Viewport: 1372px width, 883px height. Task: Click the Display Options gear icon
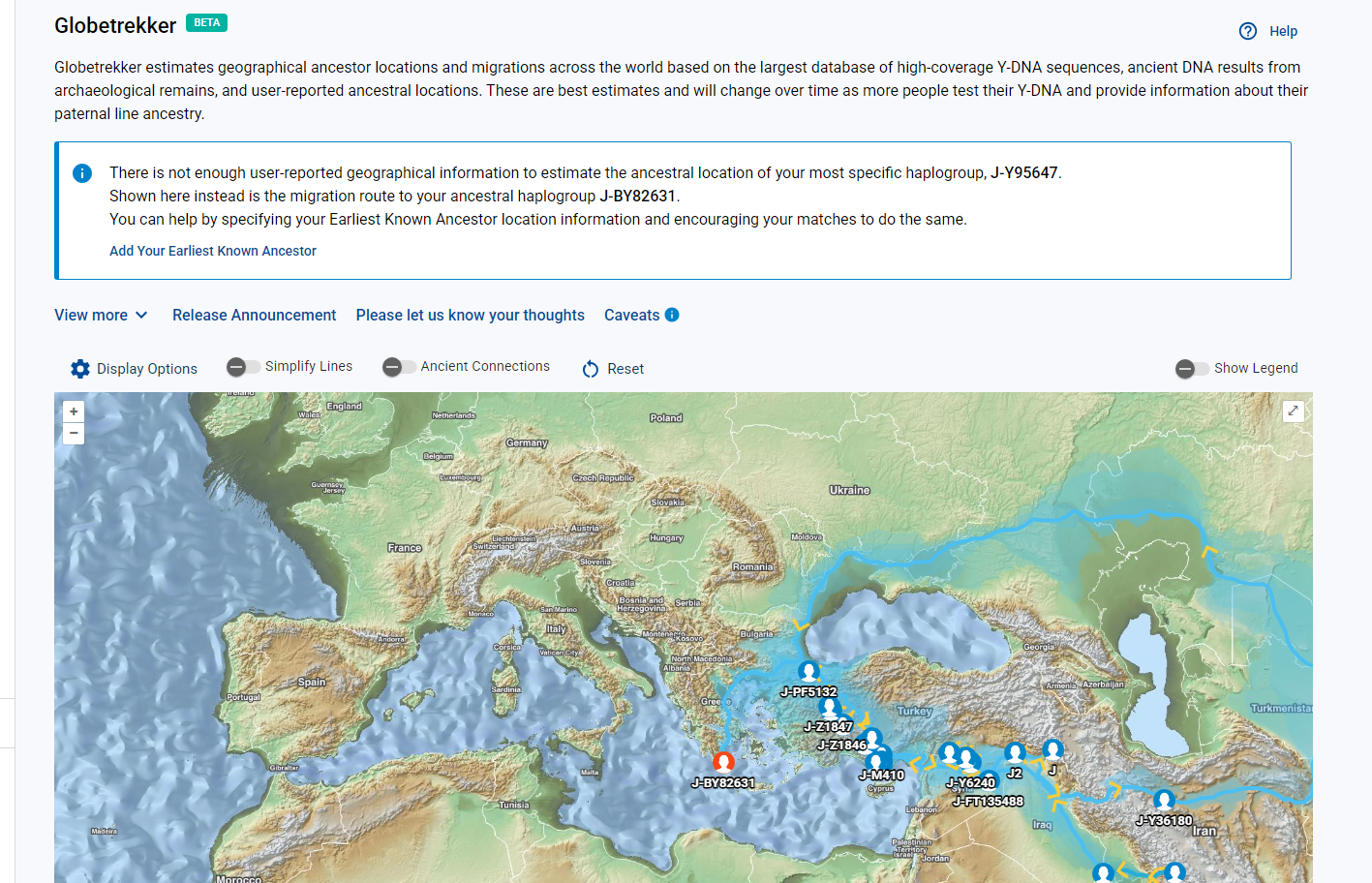click(x=80, y=369)
